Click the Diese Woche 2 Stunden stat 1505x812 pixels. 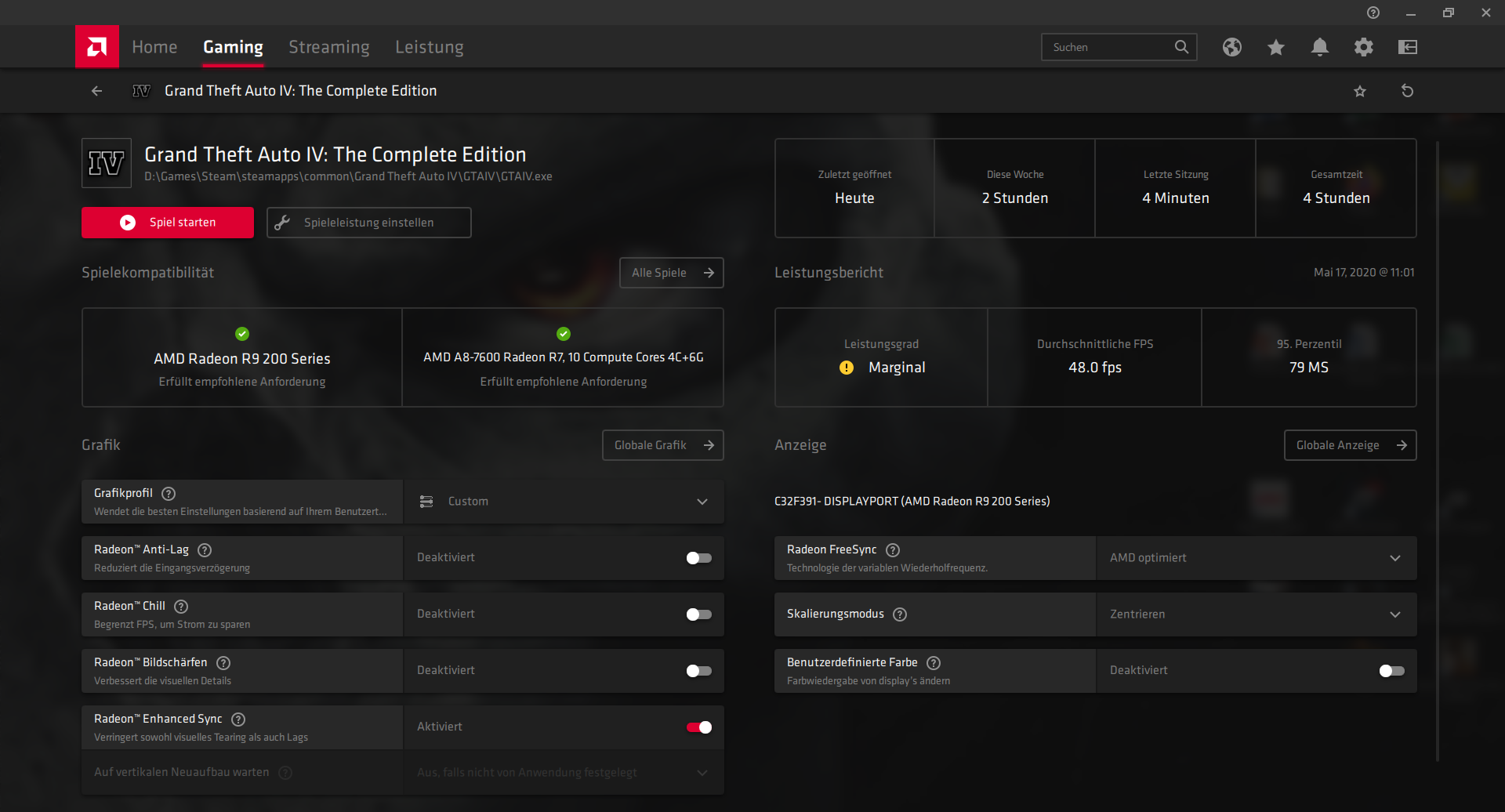(x=1015, y=188)
